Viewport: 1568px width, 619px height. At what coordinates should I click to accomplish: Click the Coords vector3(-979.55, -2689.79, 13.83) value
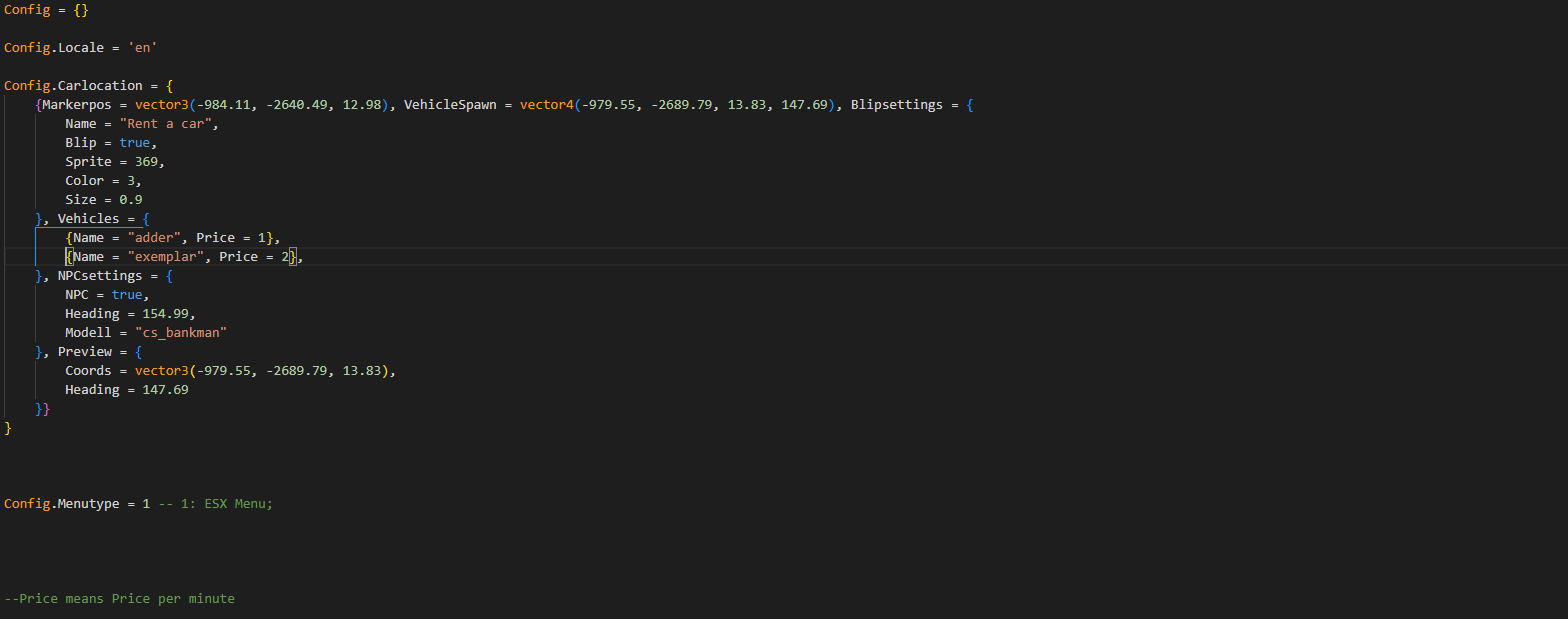pyautogui.click(x=262, y=371)
